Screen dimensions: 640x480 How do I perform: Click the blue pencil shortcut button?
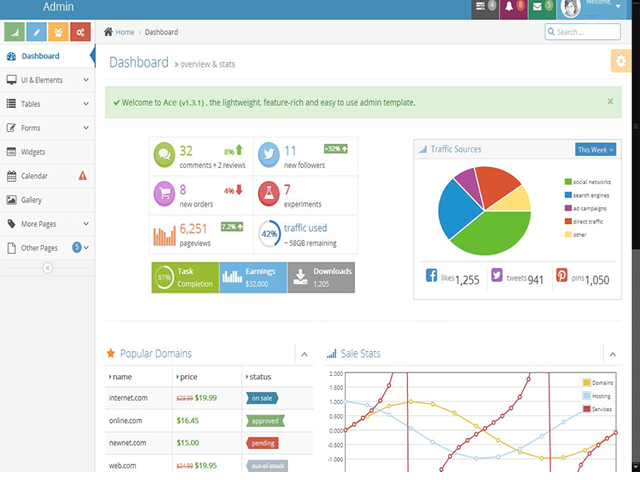point(36,32)
